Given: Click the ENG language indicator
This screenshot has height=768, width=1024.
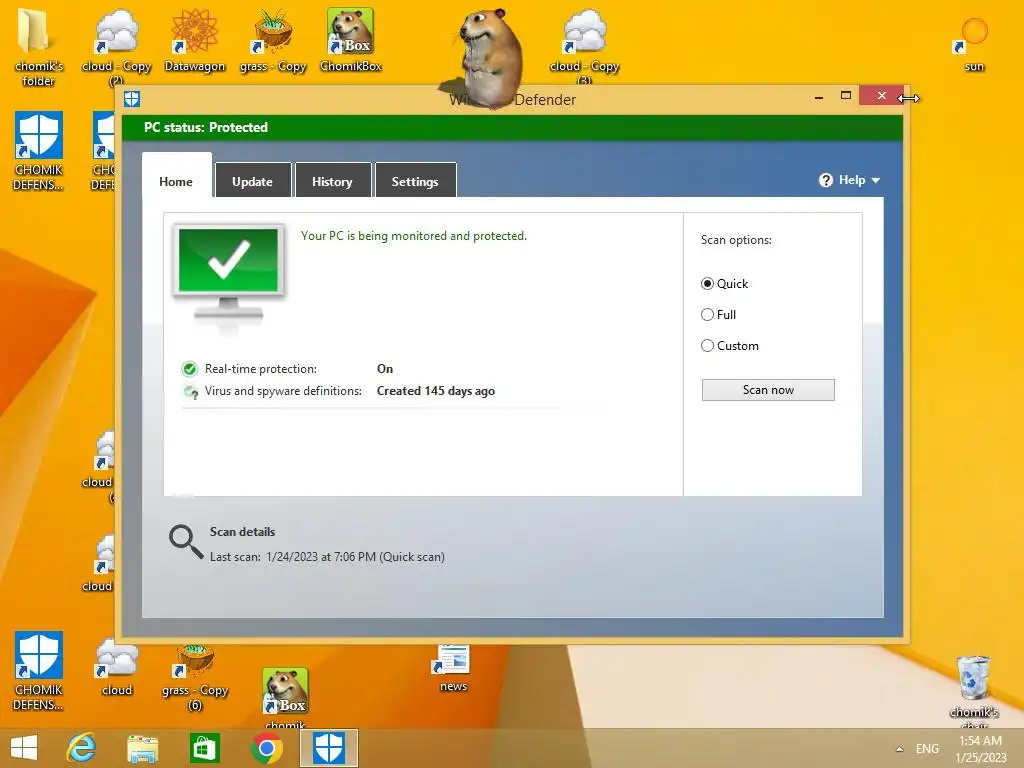Looking at the screenshot, I should pyautogui.click(x=927, y=749).
